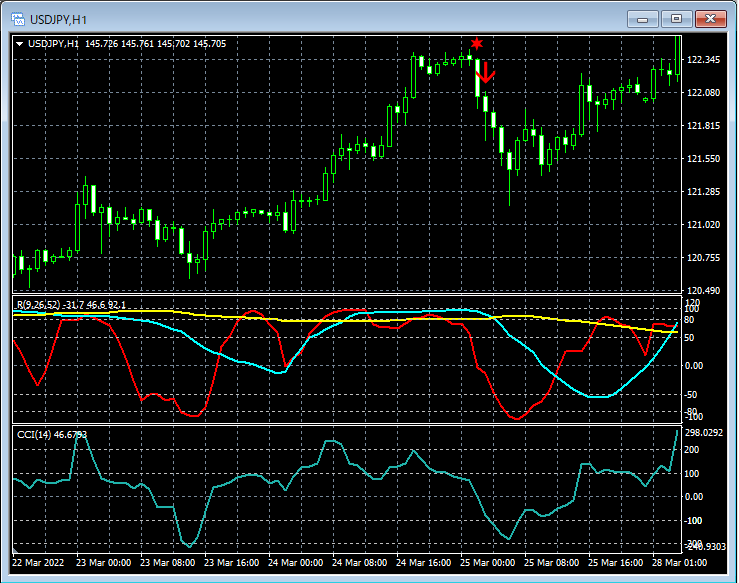Viewport: 739px width, 583px height.
Task: Click the 24 Mar 16:00 time label
Action: coord(424,563)
